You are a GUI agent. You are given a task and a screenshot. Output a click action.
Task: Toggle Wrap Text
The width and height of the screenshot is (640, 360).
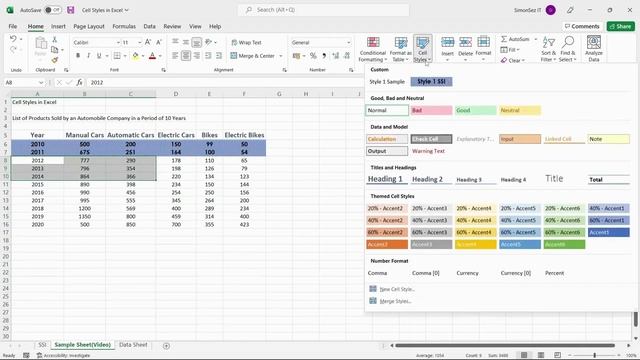(x=246, y=42)
